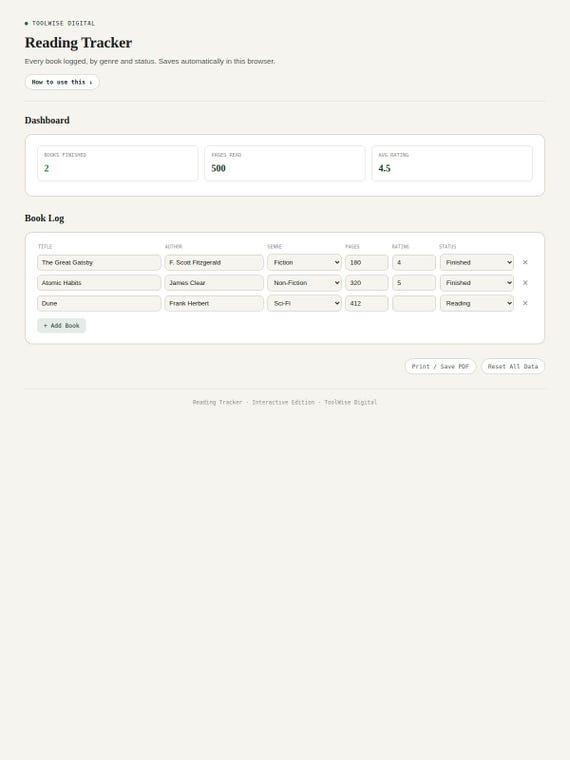The image size is (570, 760).
Task: Click the GENRE column header
Action: coord(275,247)
